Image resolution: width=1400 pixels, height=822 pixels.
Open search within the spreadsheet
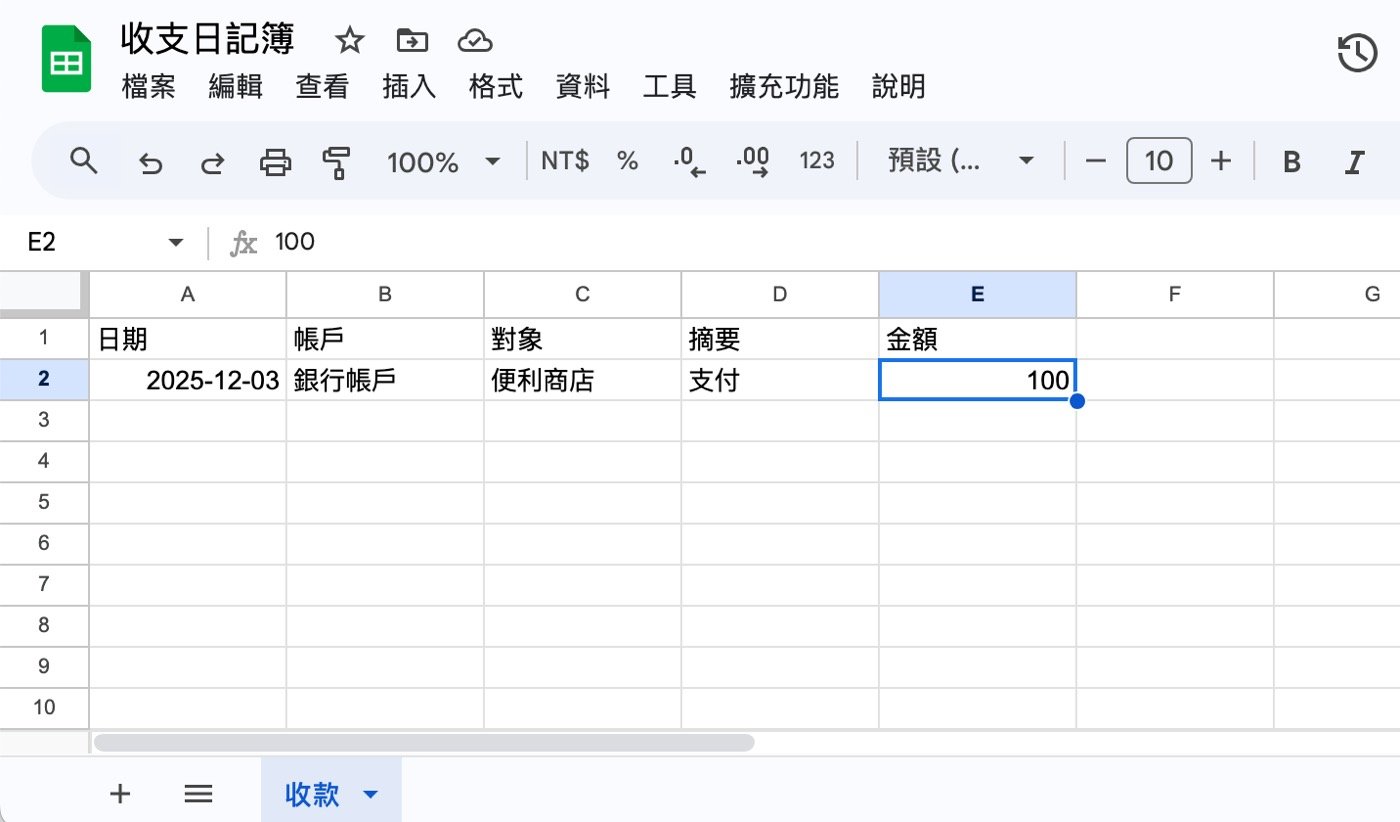coord(84,160)
